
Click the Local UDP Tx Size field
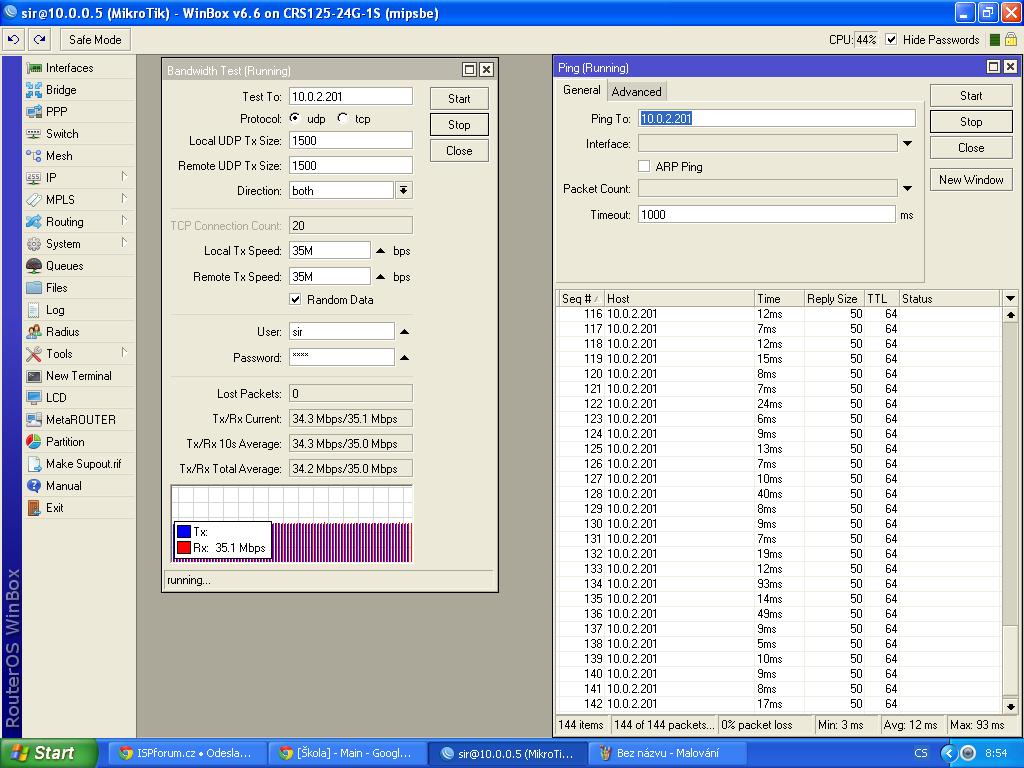click(351, 140)
